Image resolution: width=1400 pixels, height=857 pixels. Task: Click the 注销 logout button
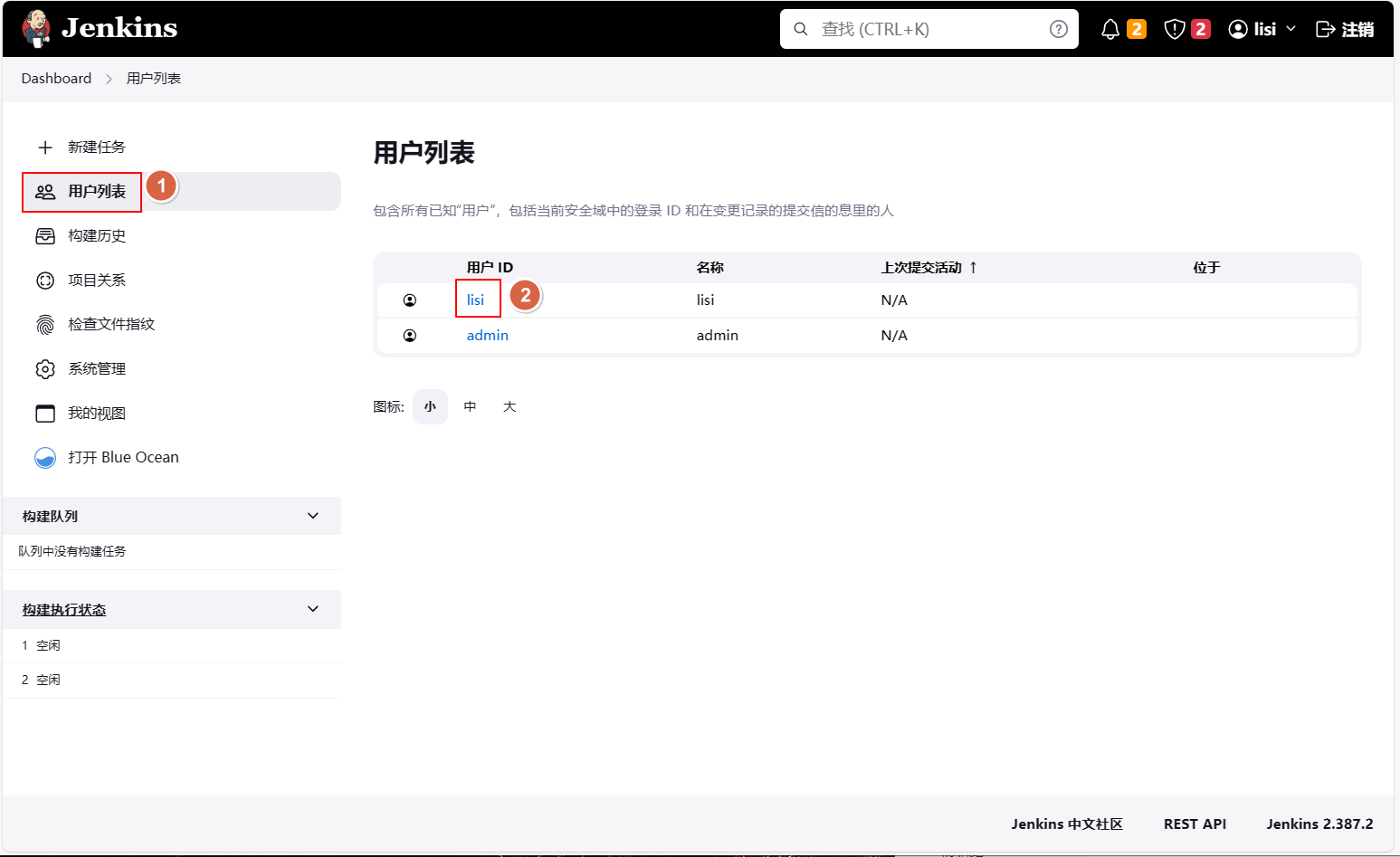pos(1345,30)
